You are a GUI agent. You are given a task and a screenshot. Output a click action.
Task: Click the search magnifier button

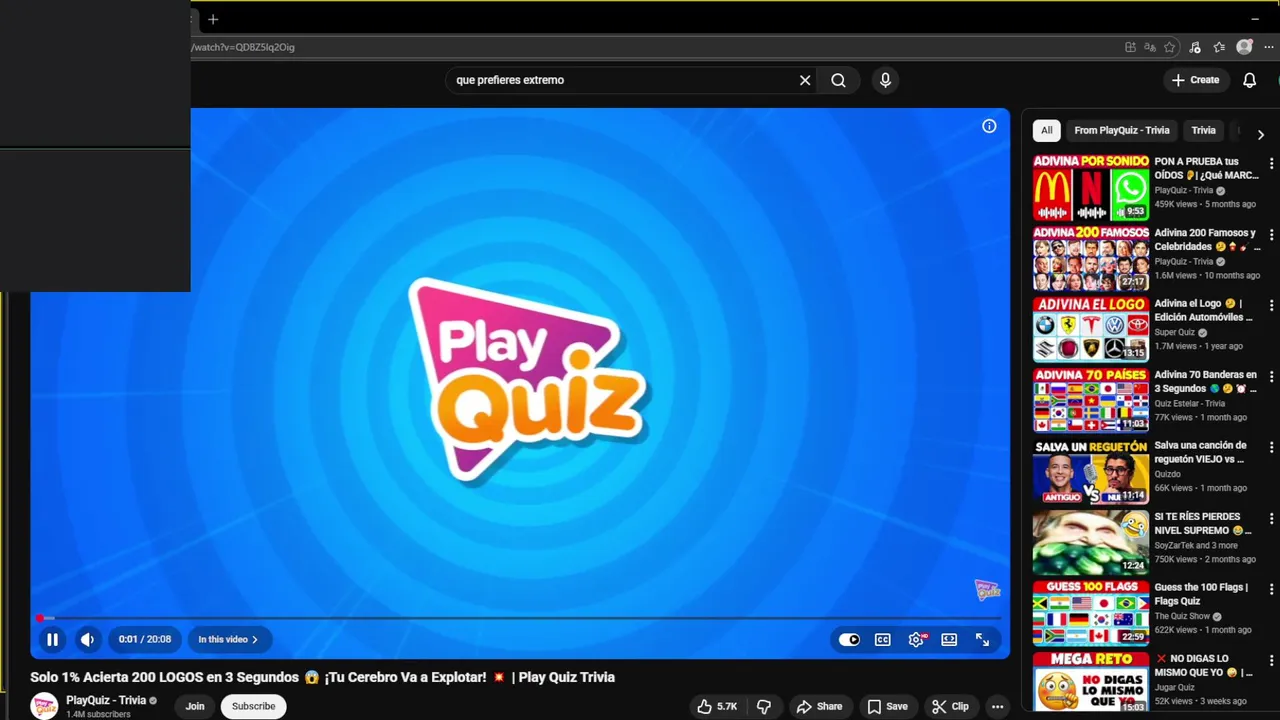pyautogui.click(x=838, y=80)
